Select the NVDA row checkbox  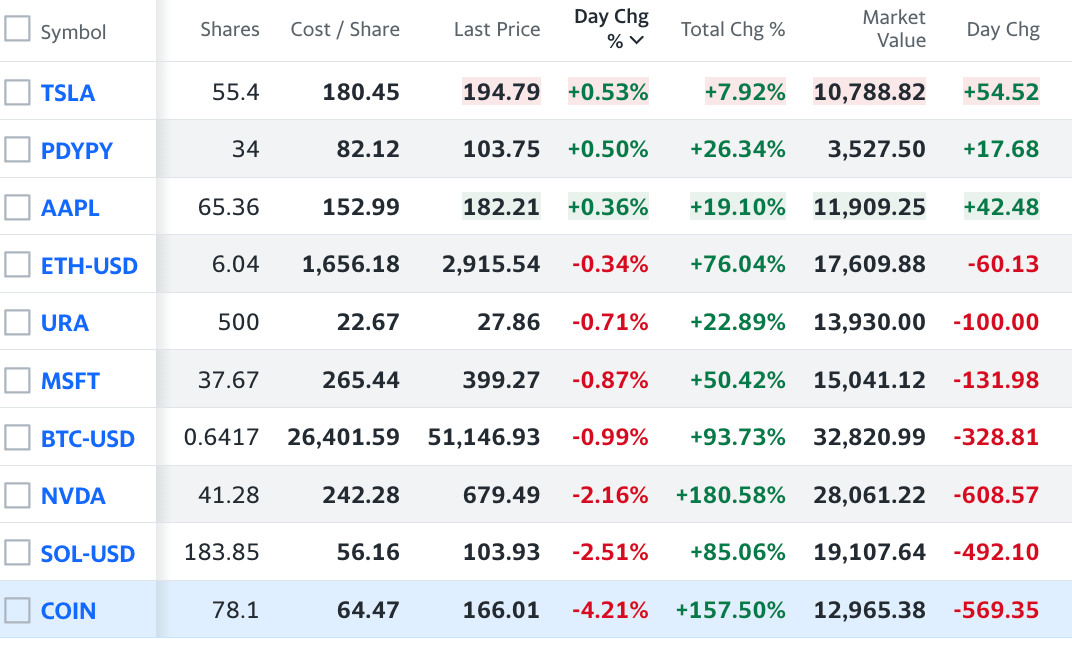click(x=18, y=495)
